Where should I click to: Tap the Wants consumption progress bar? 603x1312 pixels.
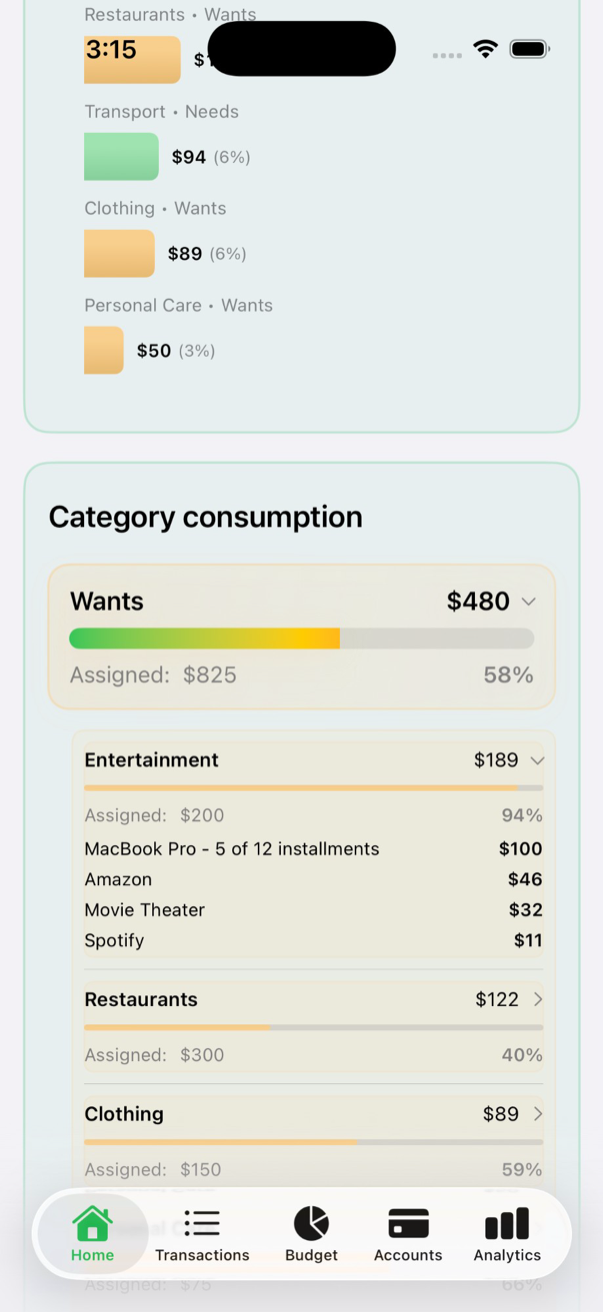tap(301, 638)
